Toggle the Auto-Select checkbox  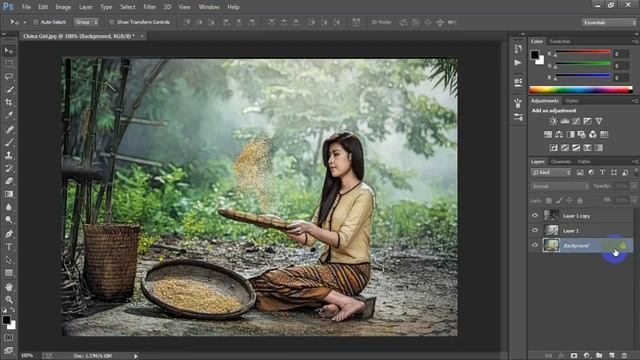[36, 22]
